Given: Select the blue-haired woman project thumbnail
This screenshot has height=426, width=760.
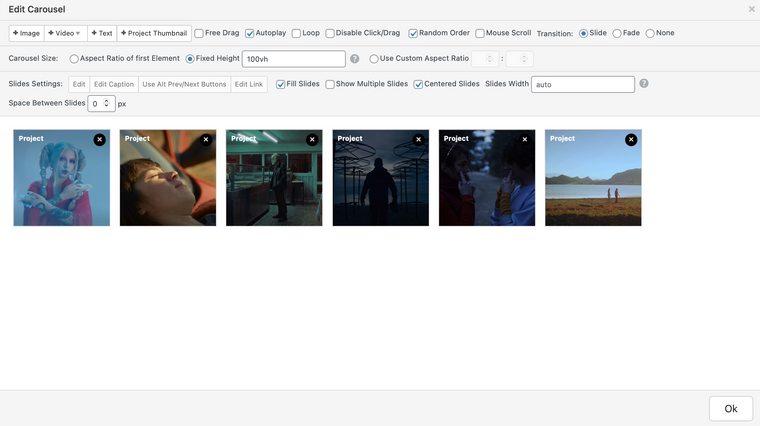Looking at the screenshot, I should (x=62, y=177).
